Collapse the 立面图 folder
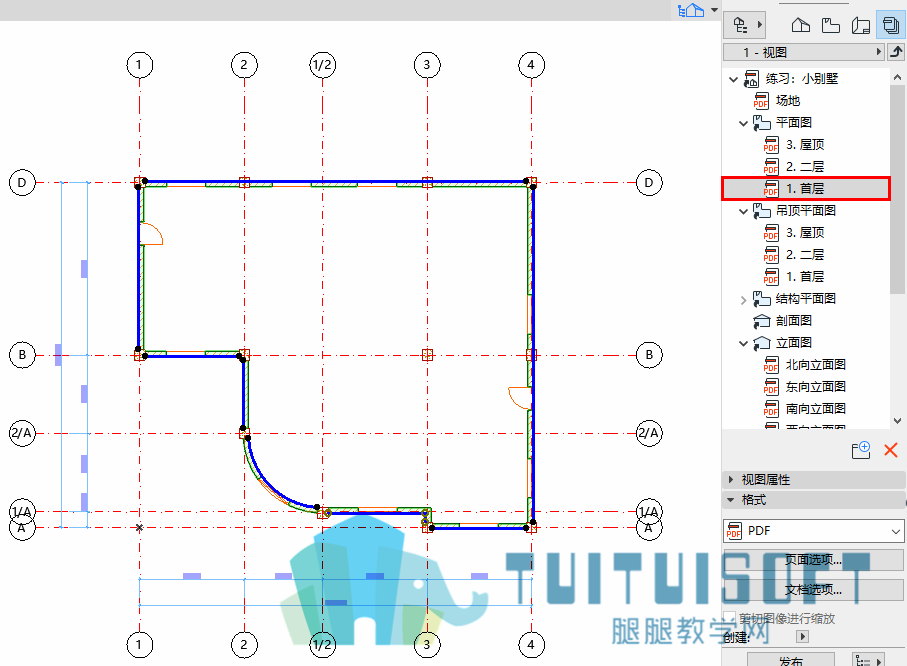907x666 pixels. click(x=743, y=343)
